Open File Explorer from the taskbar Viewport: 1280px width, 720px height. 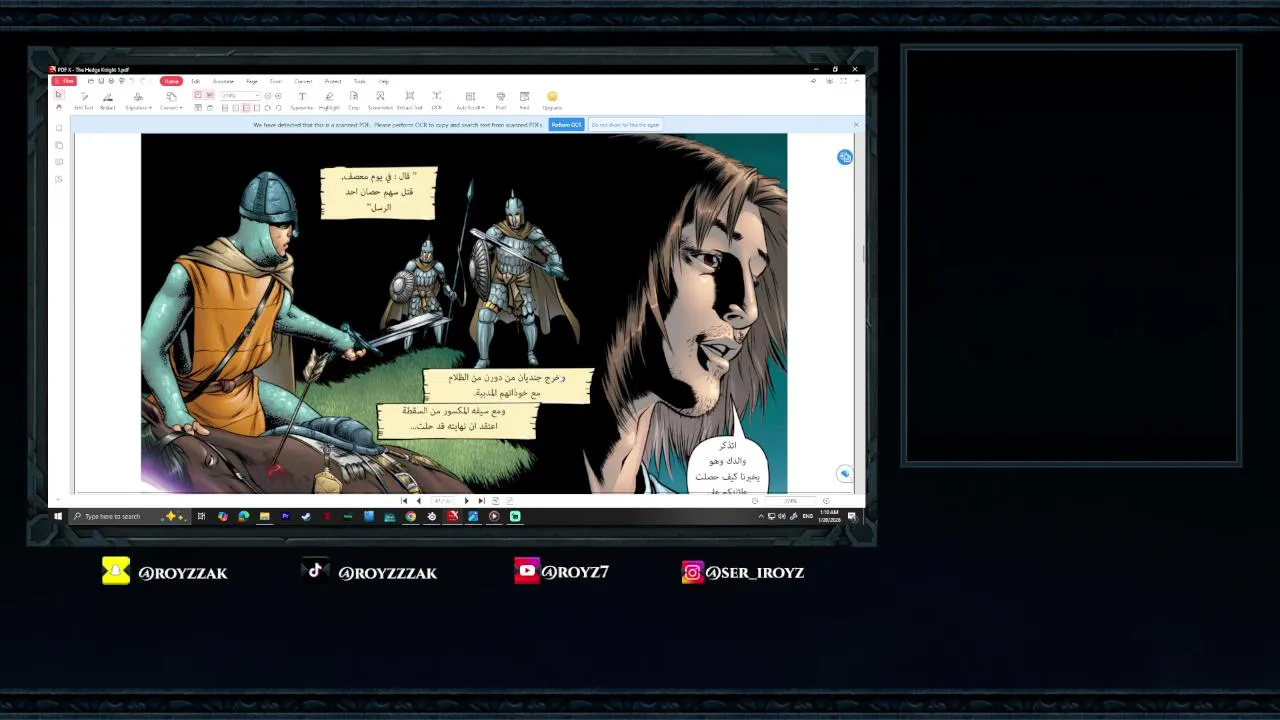coord(264,516)
